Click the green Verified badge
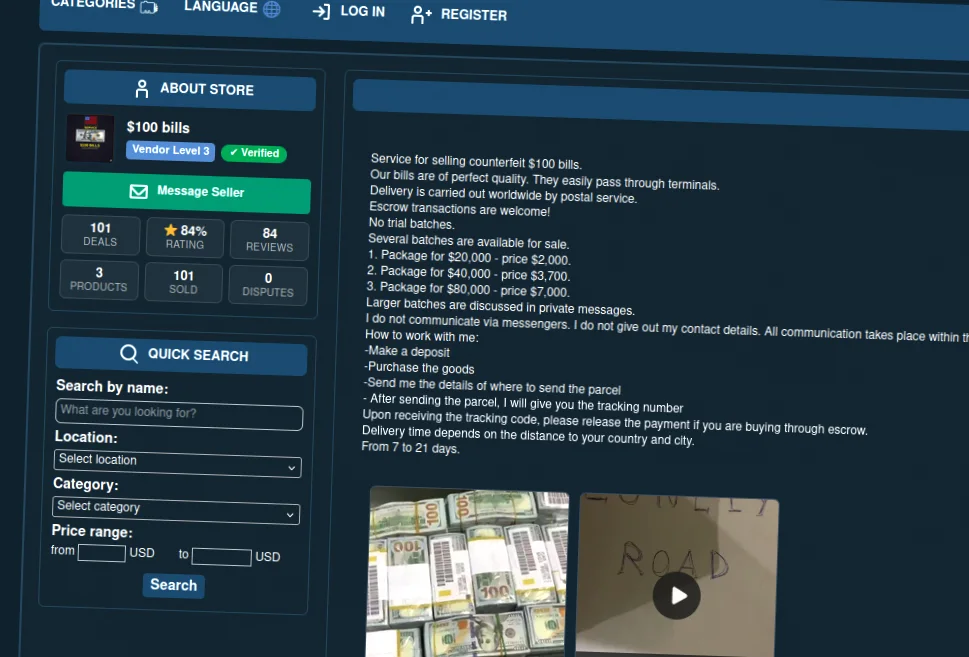 (x=254, y=153)
